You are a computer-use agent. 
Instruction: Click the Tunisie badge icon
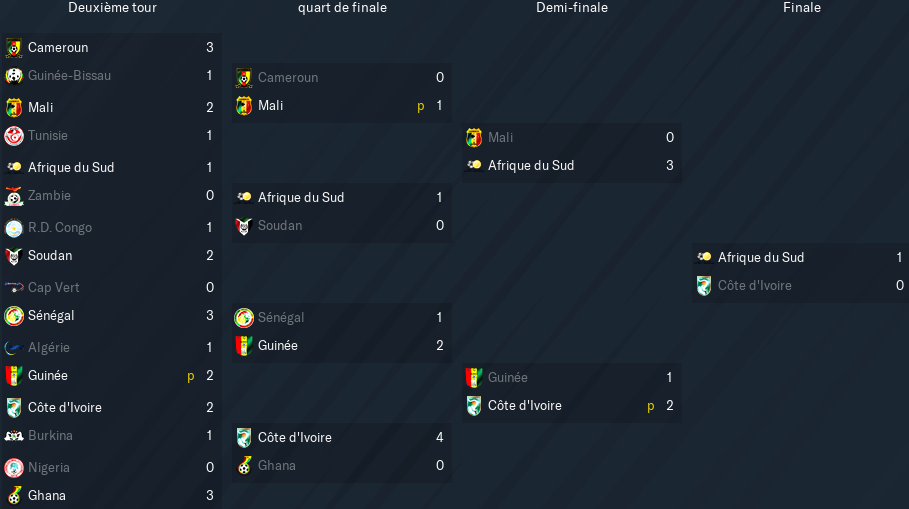pyautogui.click(x=14, y=136)
